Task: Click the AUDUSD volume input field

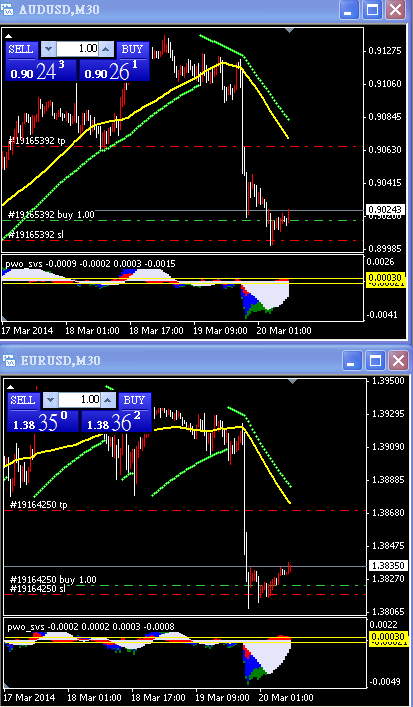Action: coord(77,49)
